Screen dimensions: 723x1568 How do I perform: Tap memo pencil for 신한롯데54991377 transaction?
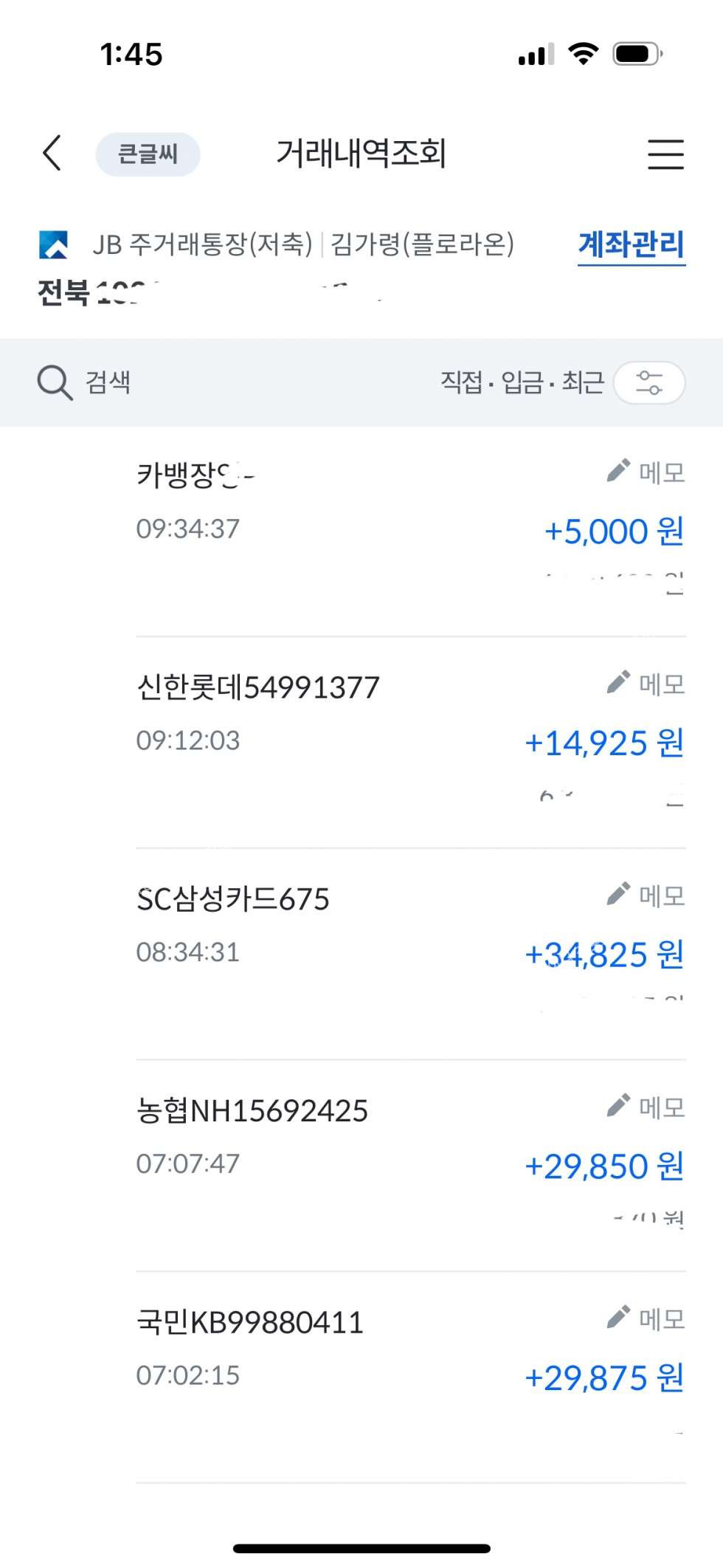pos(618,683)
